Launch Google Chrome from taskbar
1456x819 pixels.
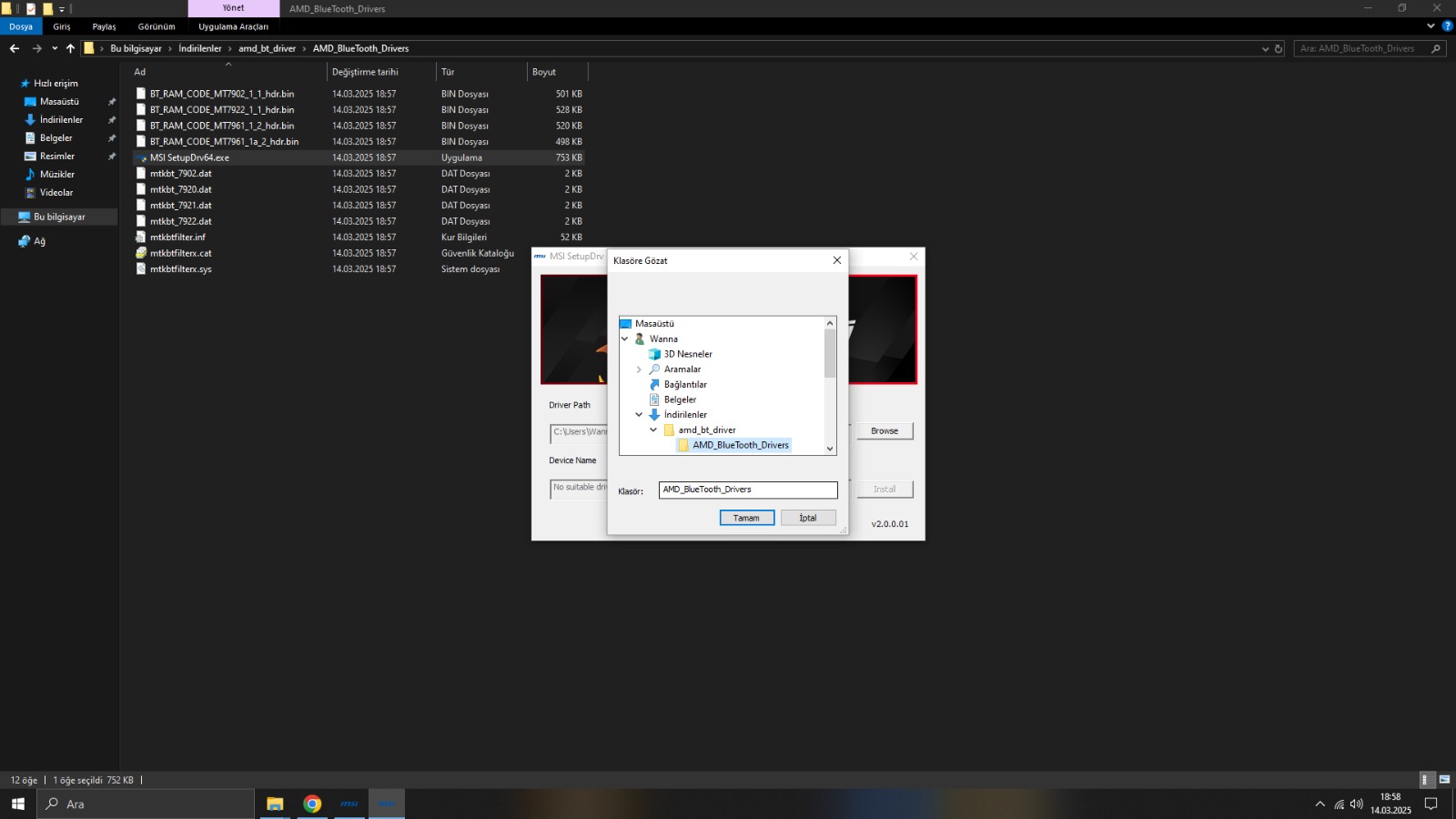[x=312, y=804]
